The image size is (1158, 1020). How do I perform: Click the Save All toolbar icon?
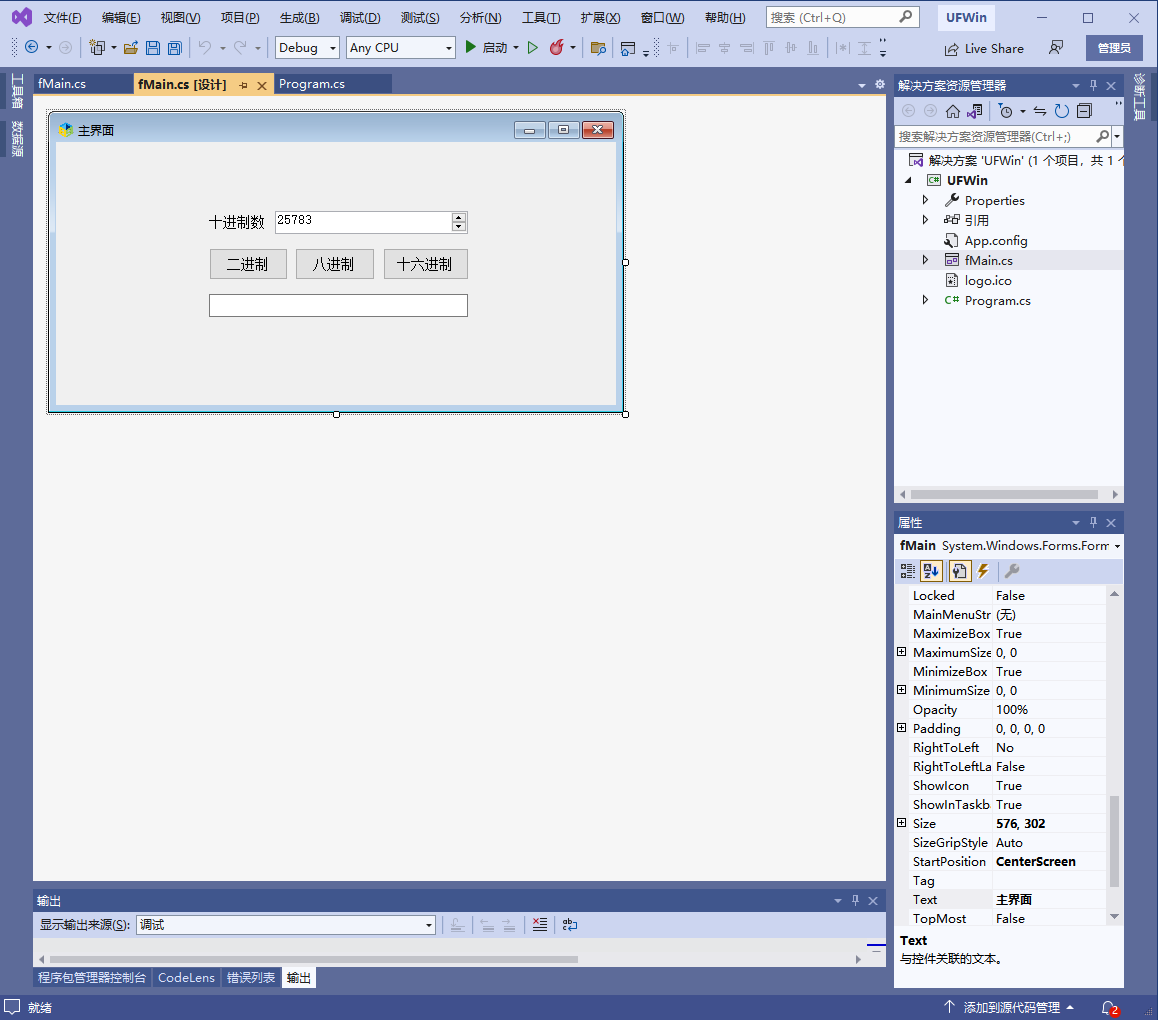[175, 48]
